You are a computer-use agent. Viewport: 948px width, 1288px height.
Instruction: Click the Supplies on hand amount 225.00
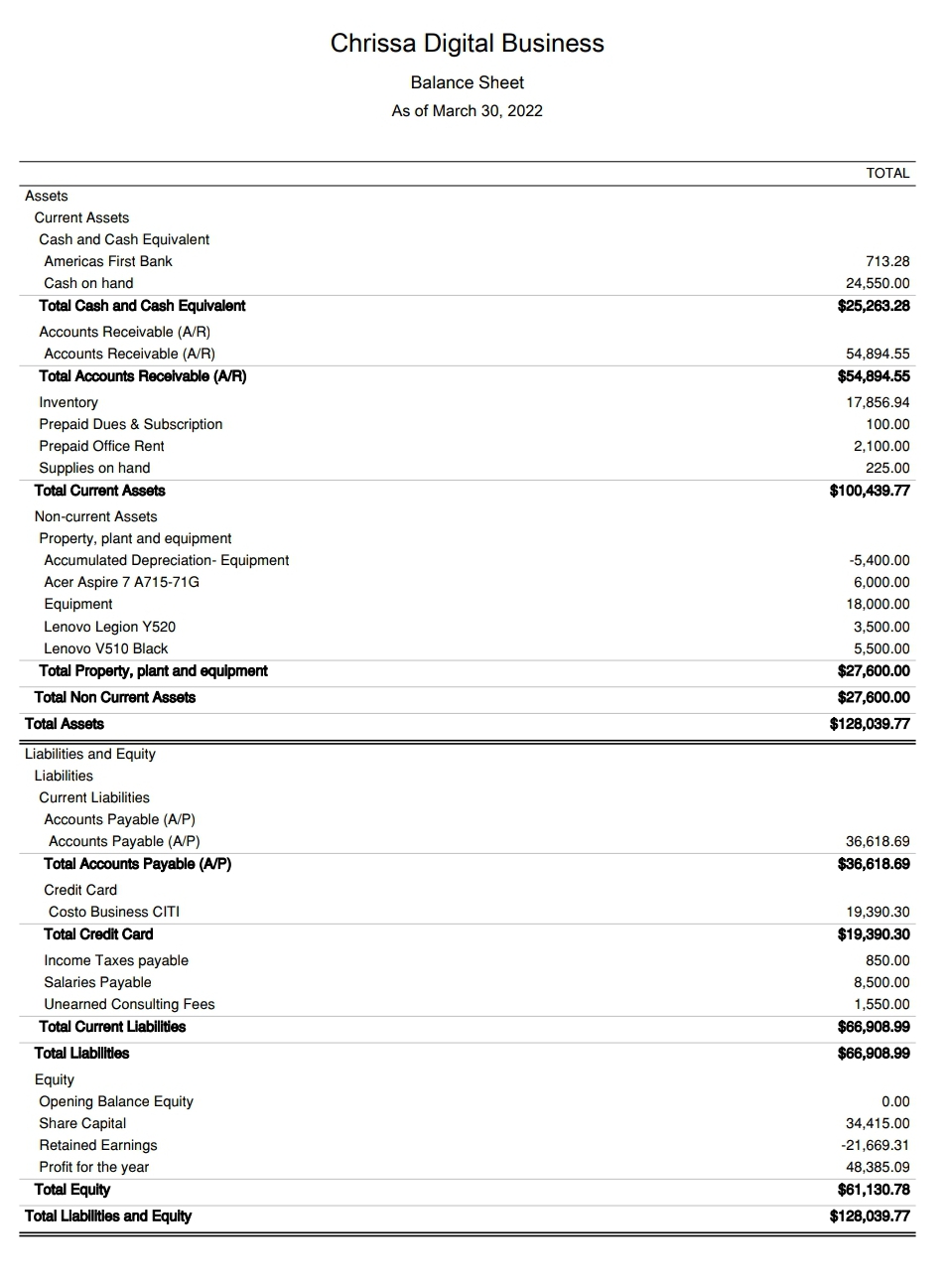[886, 468]
